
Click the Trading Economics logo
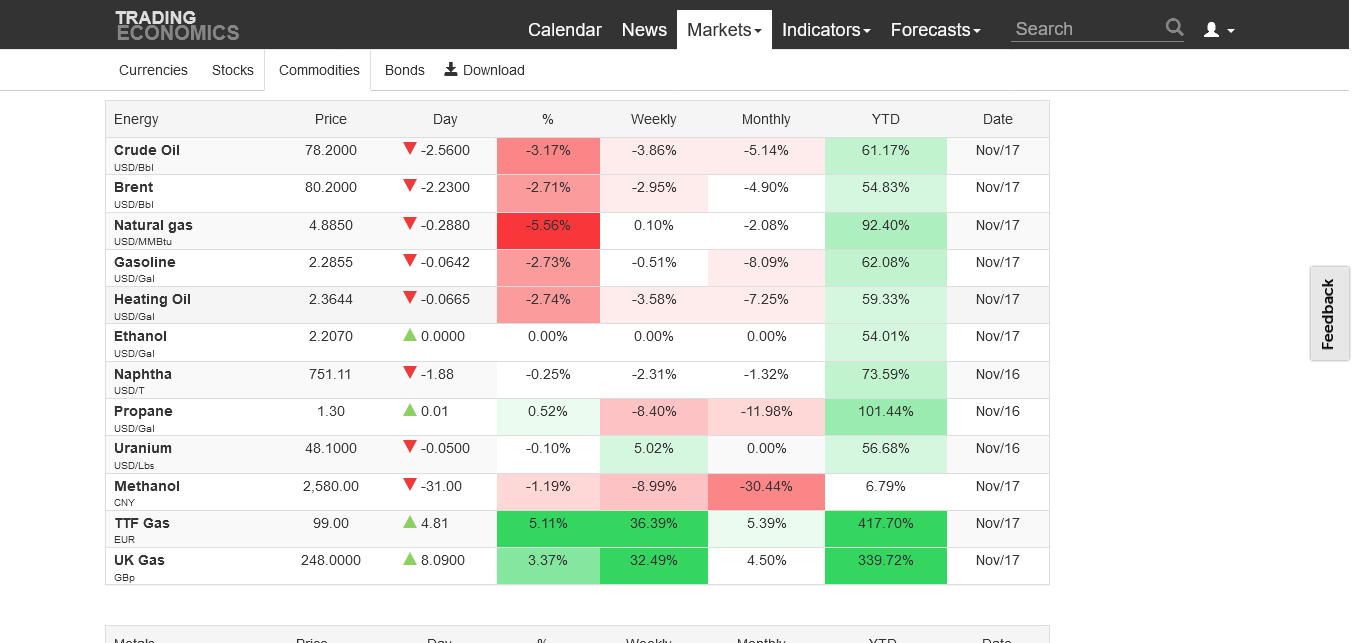coord(177,25)
